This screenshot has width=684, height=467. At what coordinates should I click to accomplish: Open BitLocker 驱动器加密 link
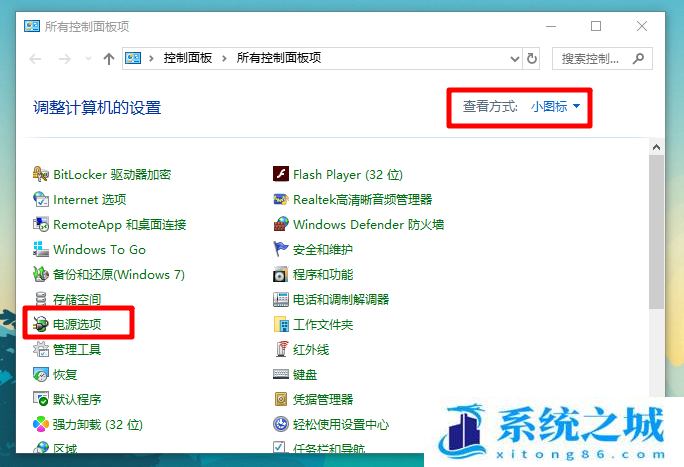pos(112,174)
